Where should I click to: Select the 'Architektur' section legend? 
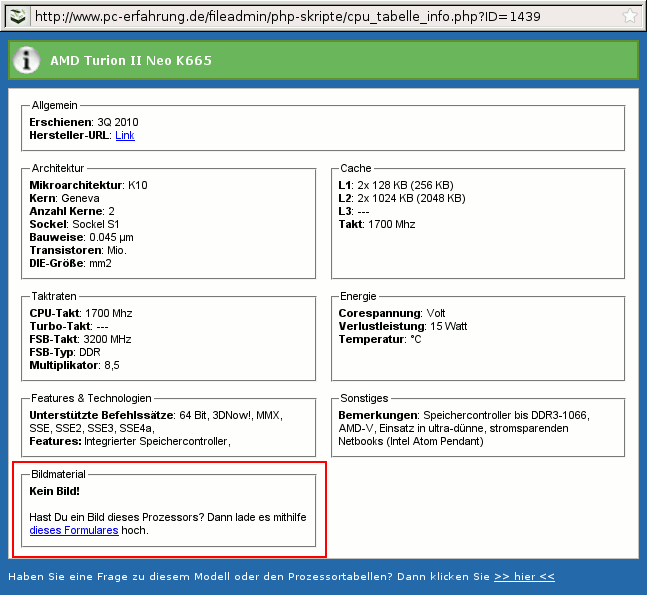point(58,168)
